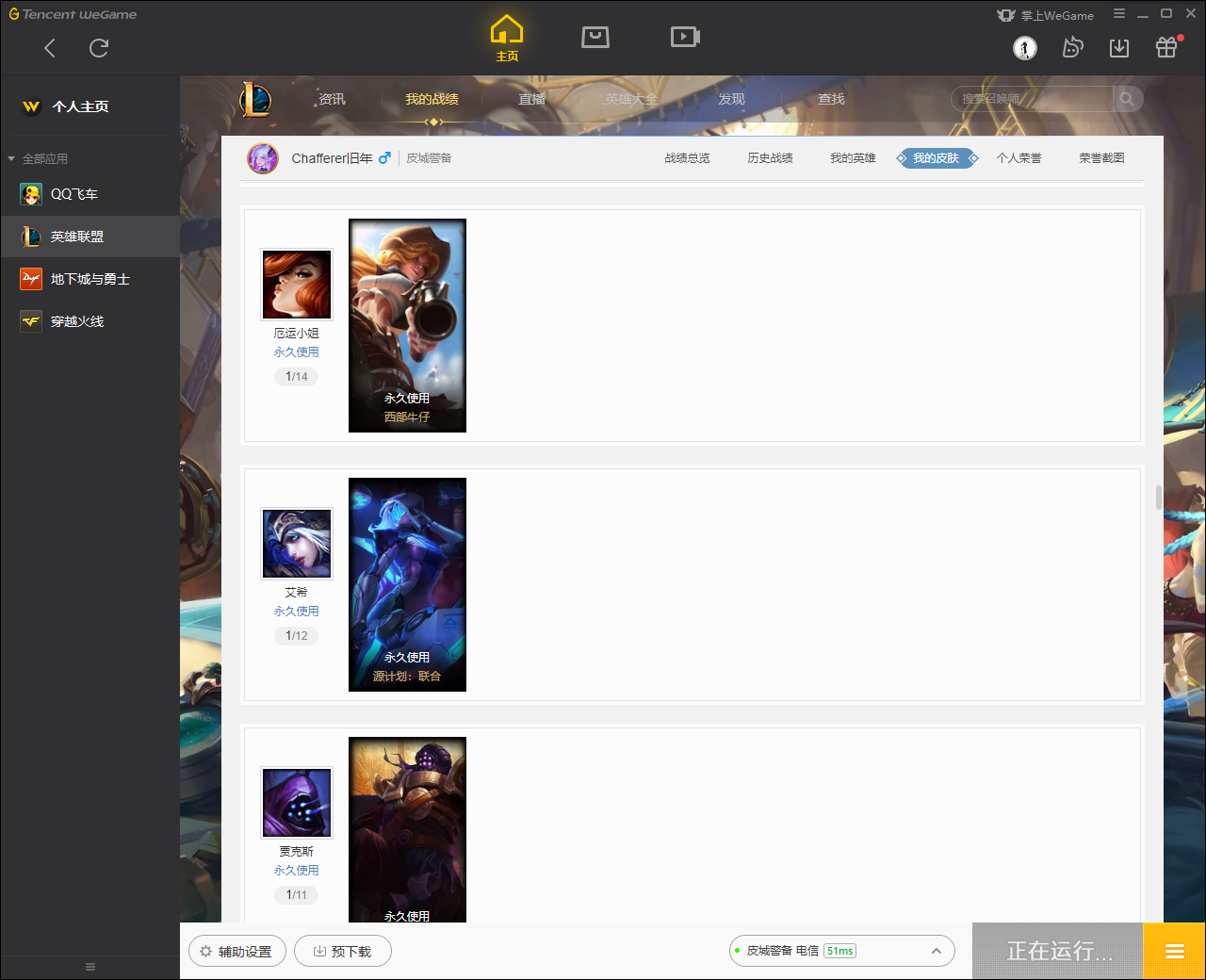Refresh the page with reload icon
This screenshot has height=980, width=1206.
[x=99, y=48]
